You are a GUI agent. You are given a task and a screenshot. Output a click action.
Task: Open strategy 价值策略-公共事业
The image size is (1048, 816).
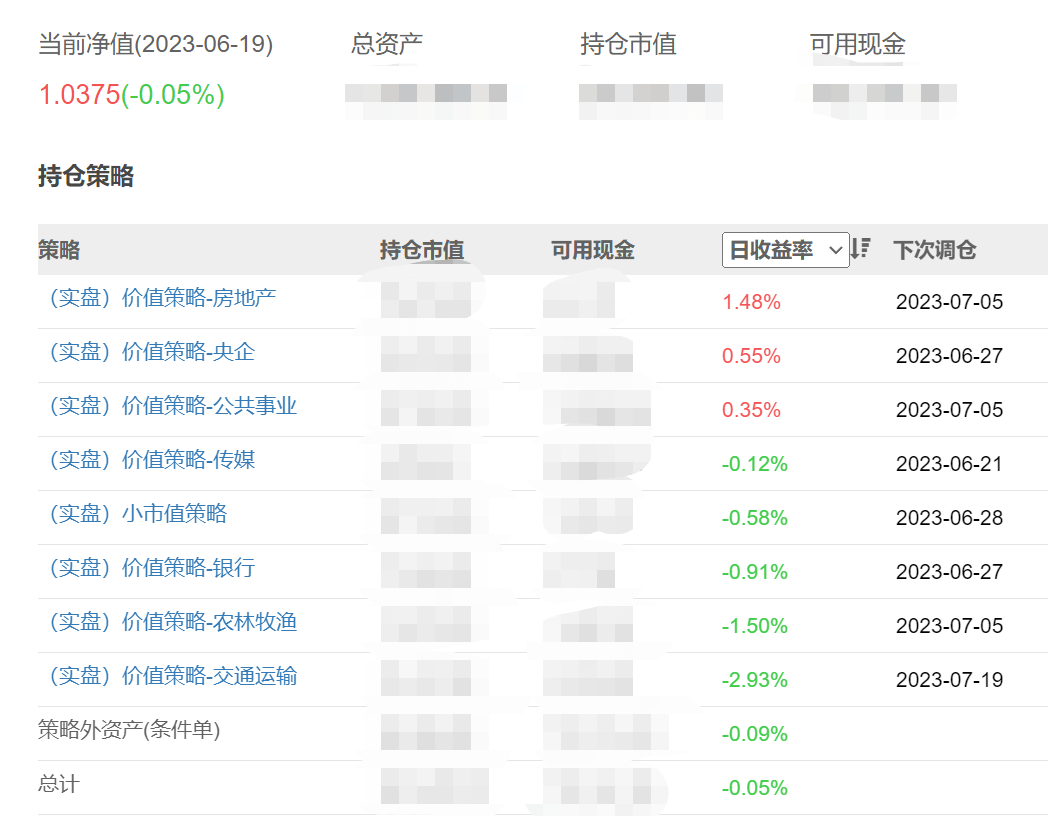click(174, 406)
